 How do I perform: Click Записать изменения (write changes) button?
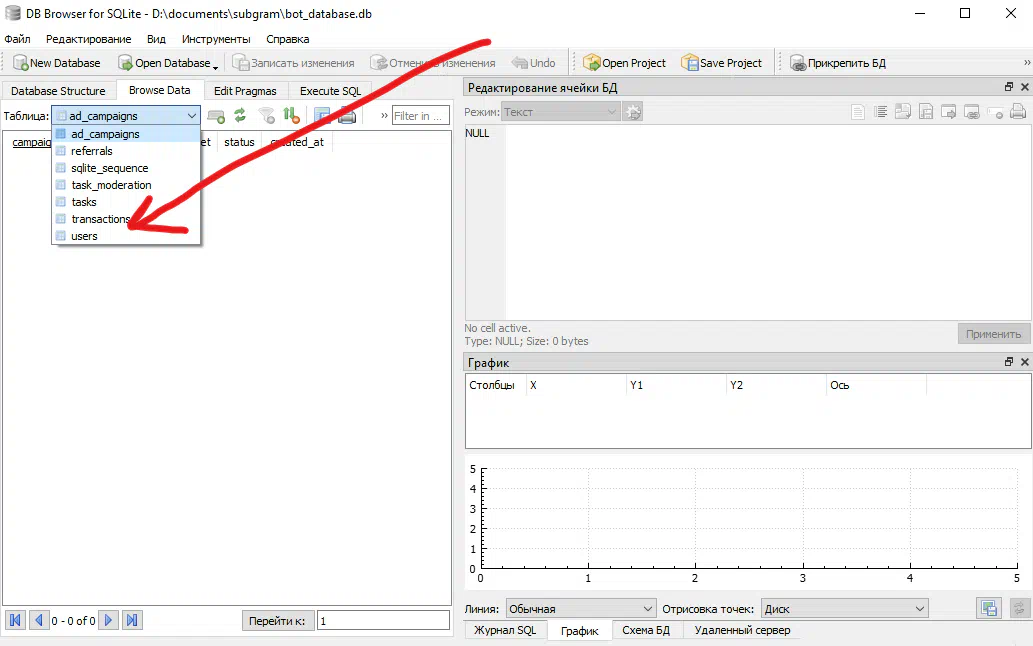tap(293, 63)
